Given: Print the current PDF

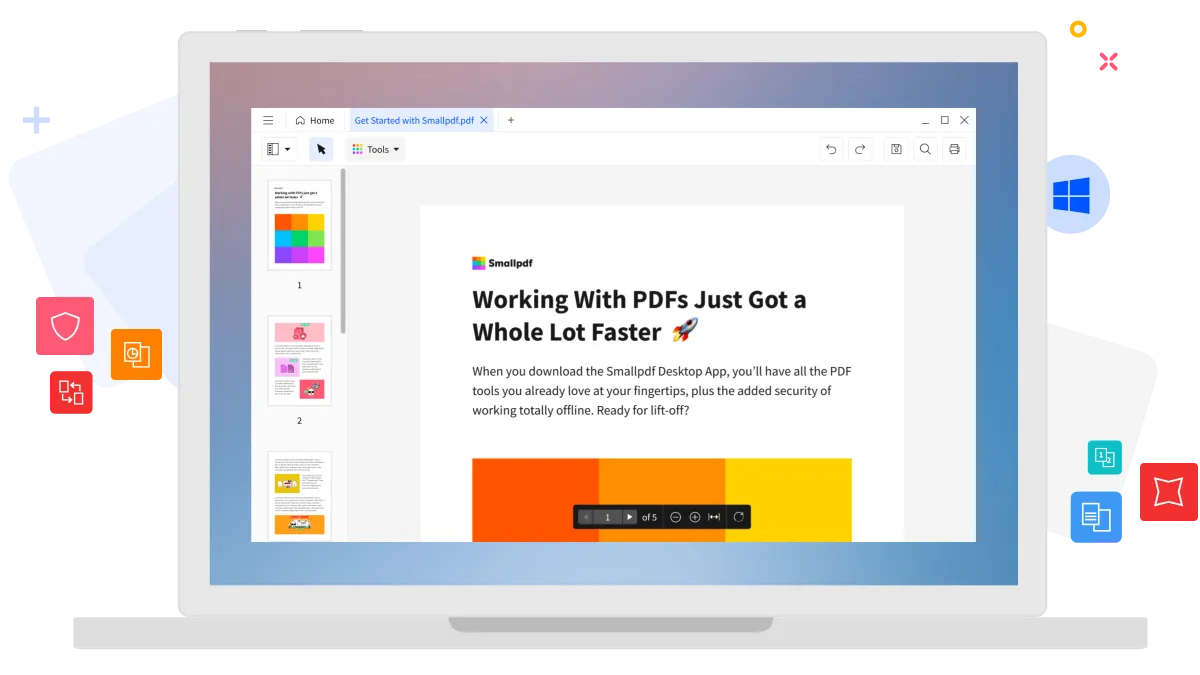Looking at the screenshot, I should point(954,148).
